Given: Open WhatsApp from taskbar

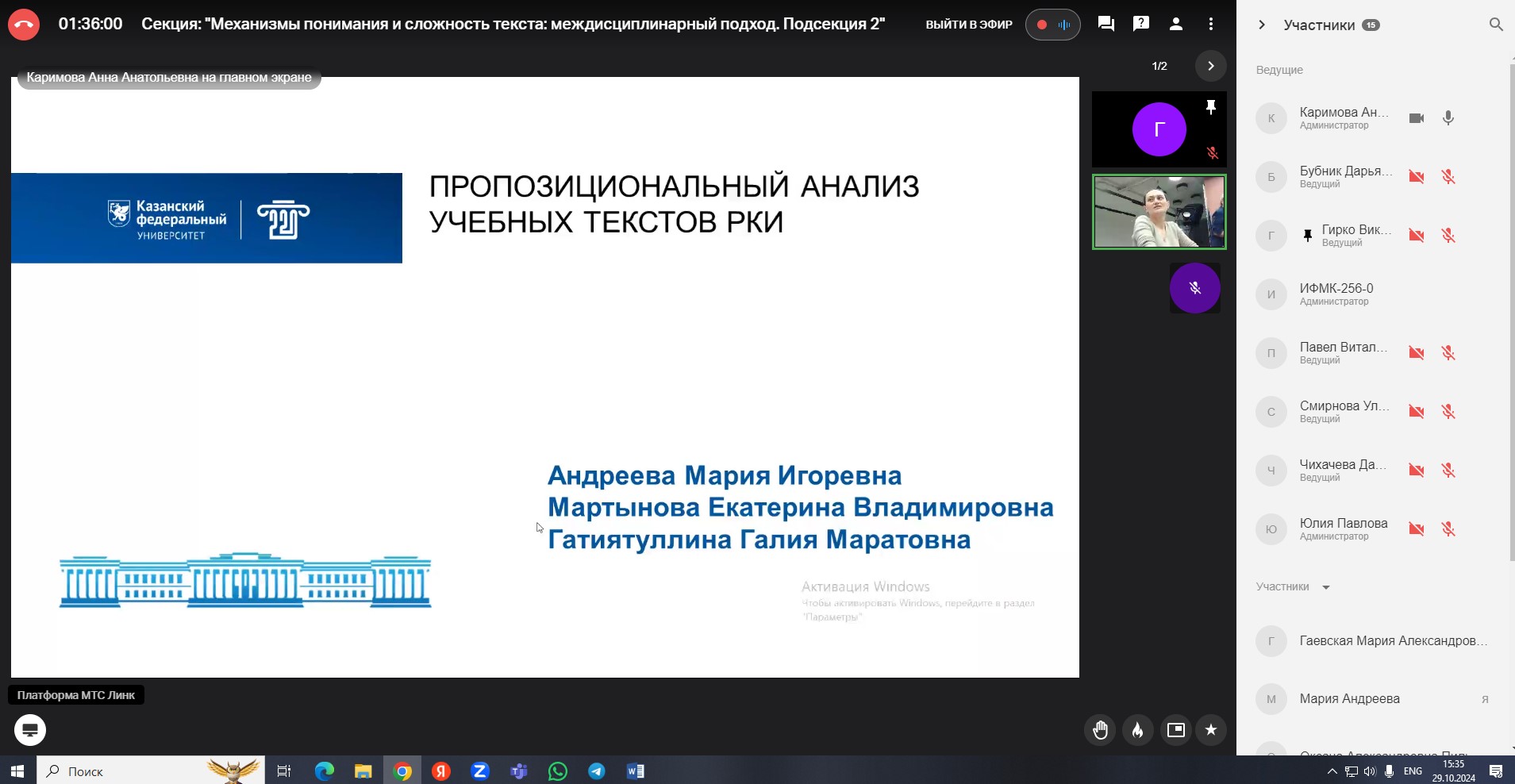Looking at the screenshot, I should tap(558, 771).
